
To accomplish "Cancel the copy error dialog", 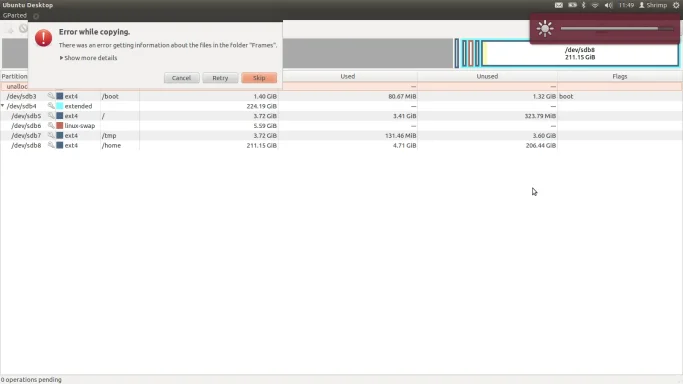I will click(x=181, y=78).
